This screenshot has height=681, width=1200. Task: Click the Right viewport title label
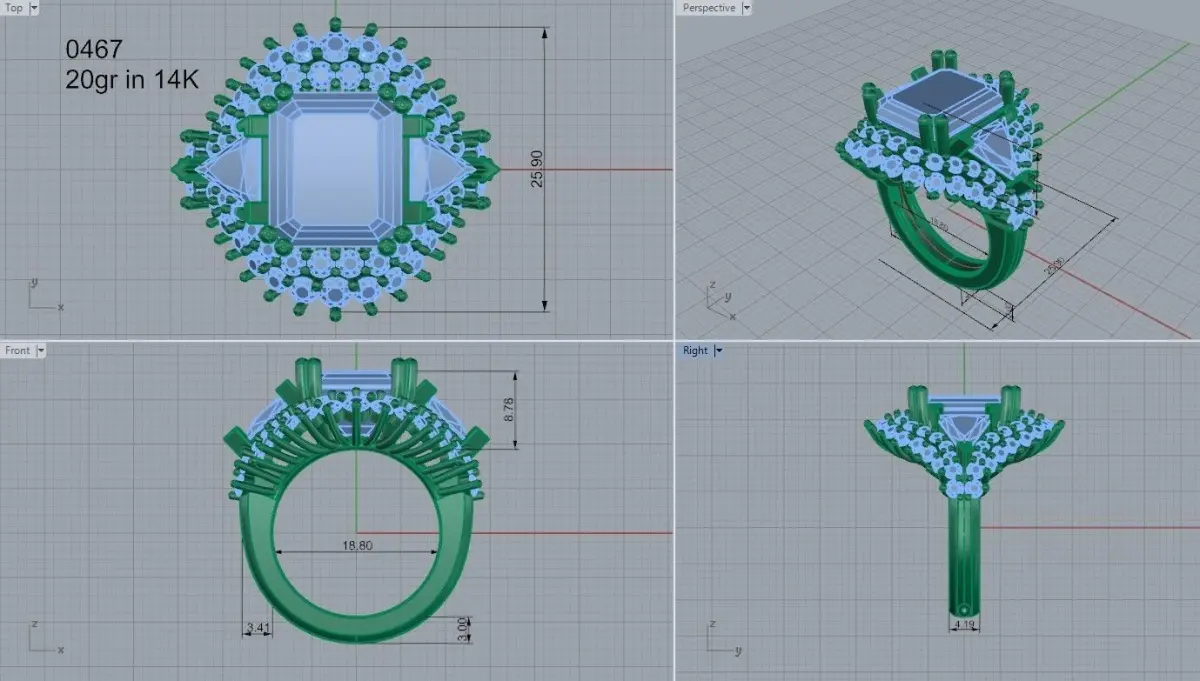[x=695, y=350]
